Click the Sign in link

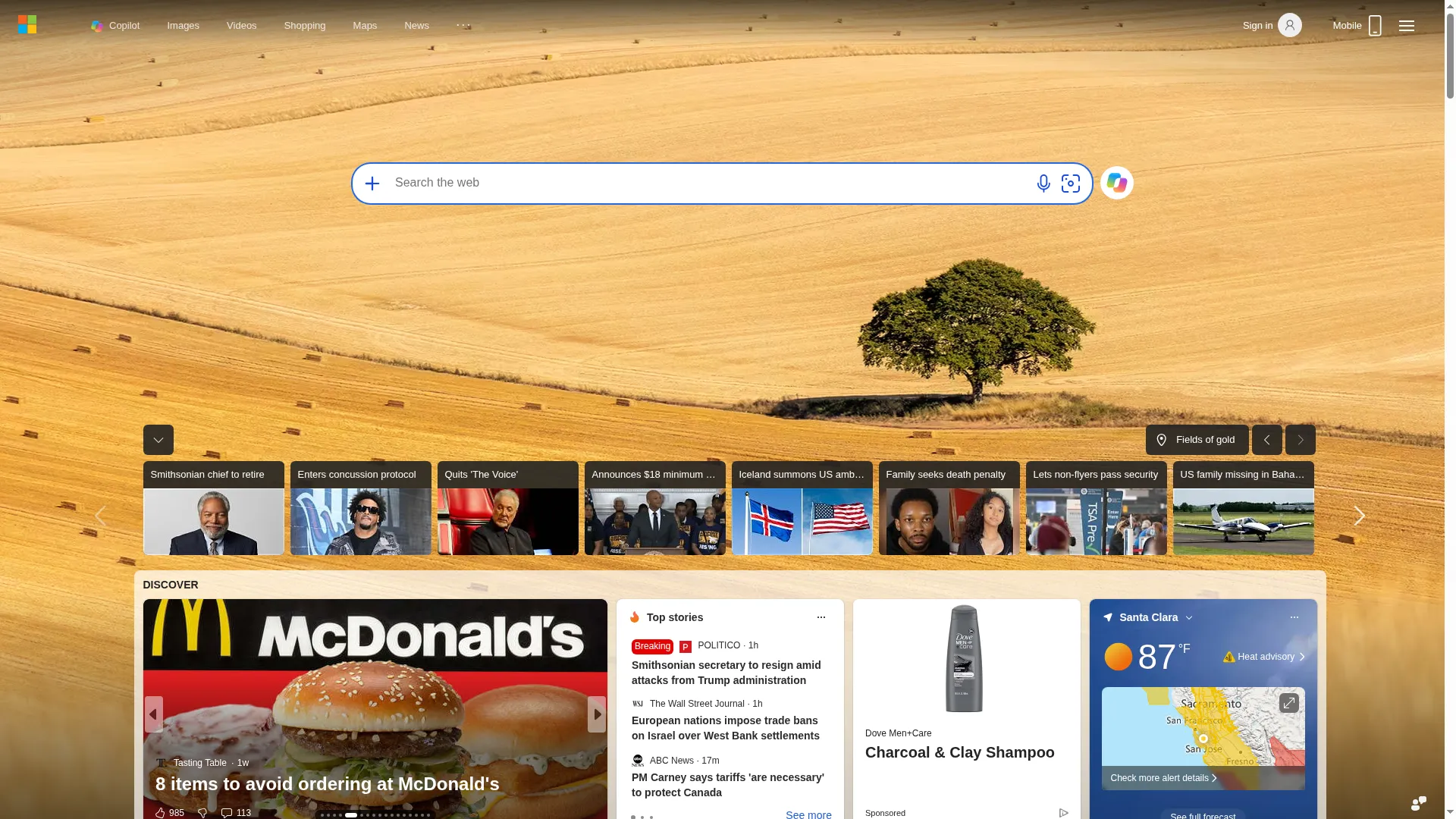point(1257,26)
